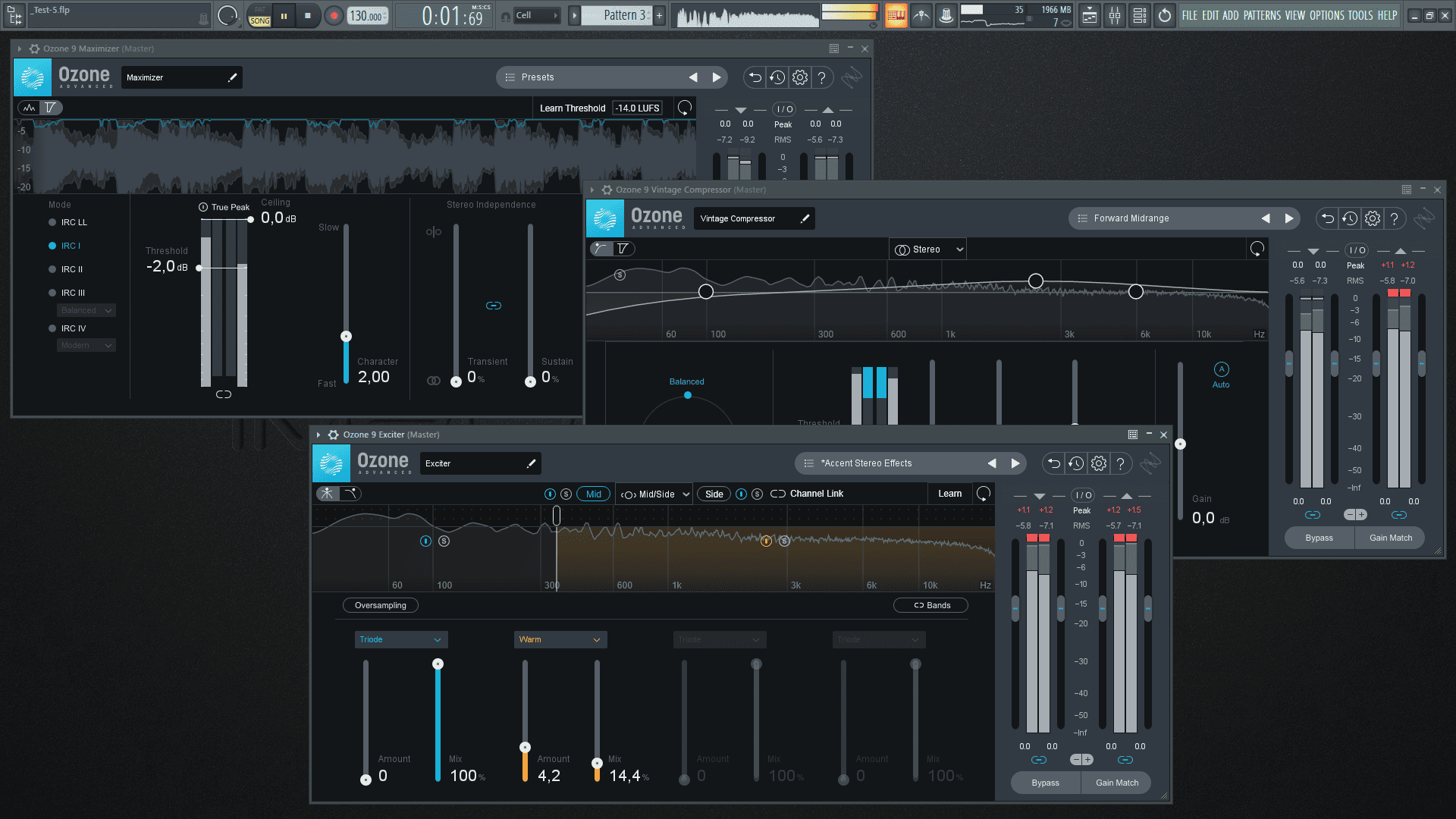Open Exciter settings gear icon
1456x819 pixels.
click(x=1099, y=463)
